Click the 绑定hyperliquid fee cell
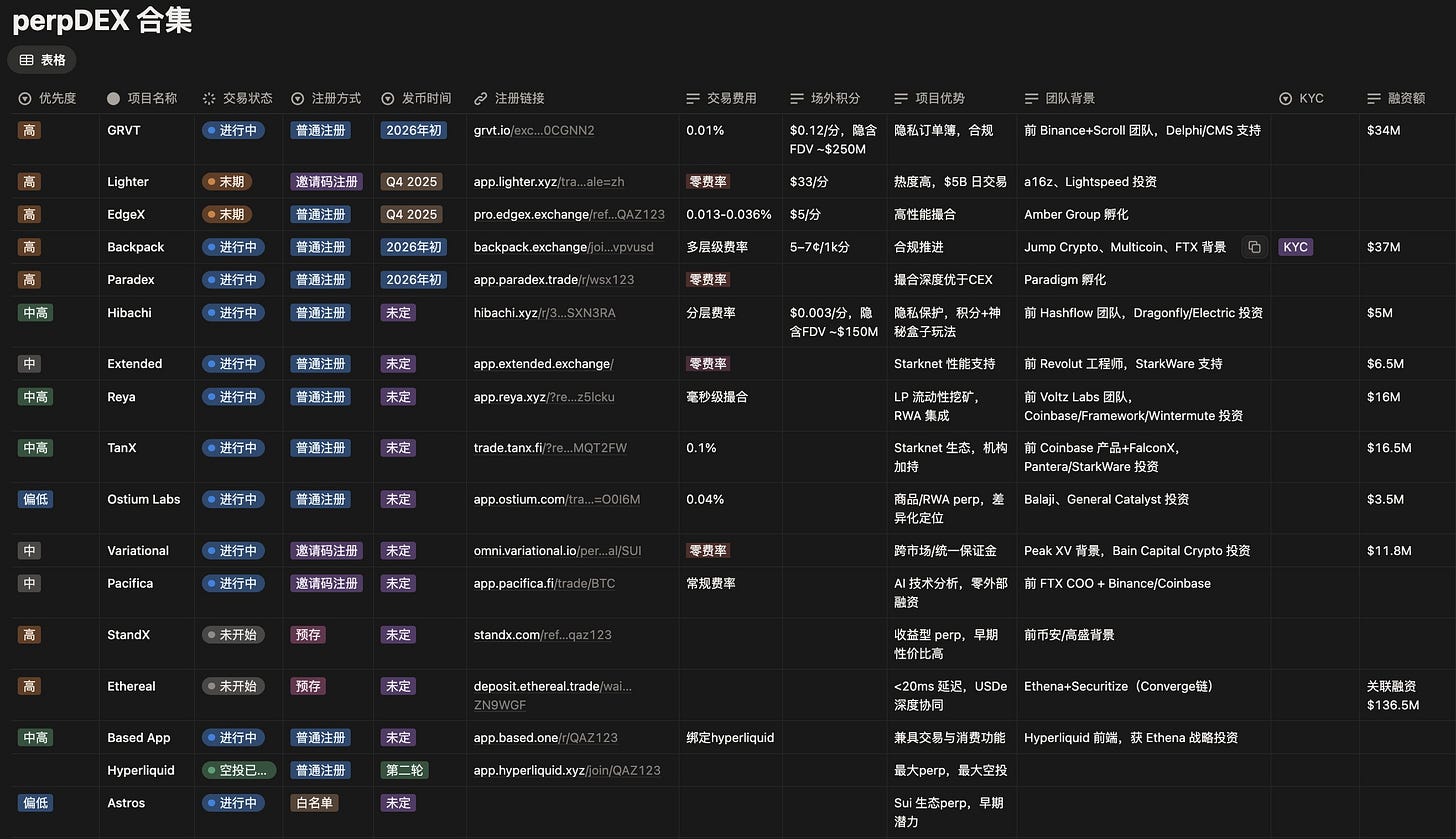This screenshot has height=839, width=1456. pos(731,737)
